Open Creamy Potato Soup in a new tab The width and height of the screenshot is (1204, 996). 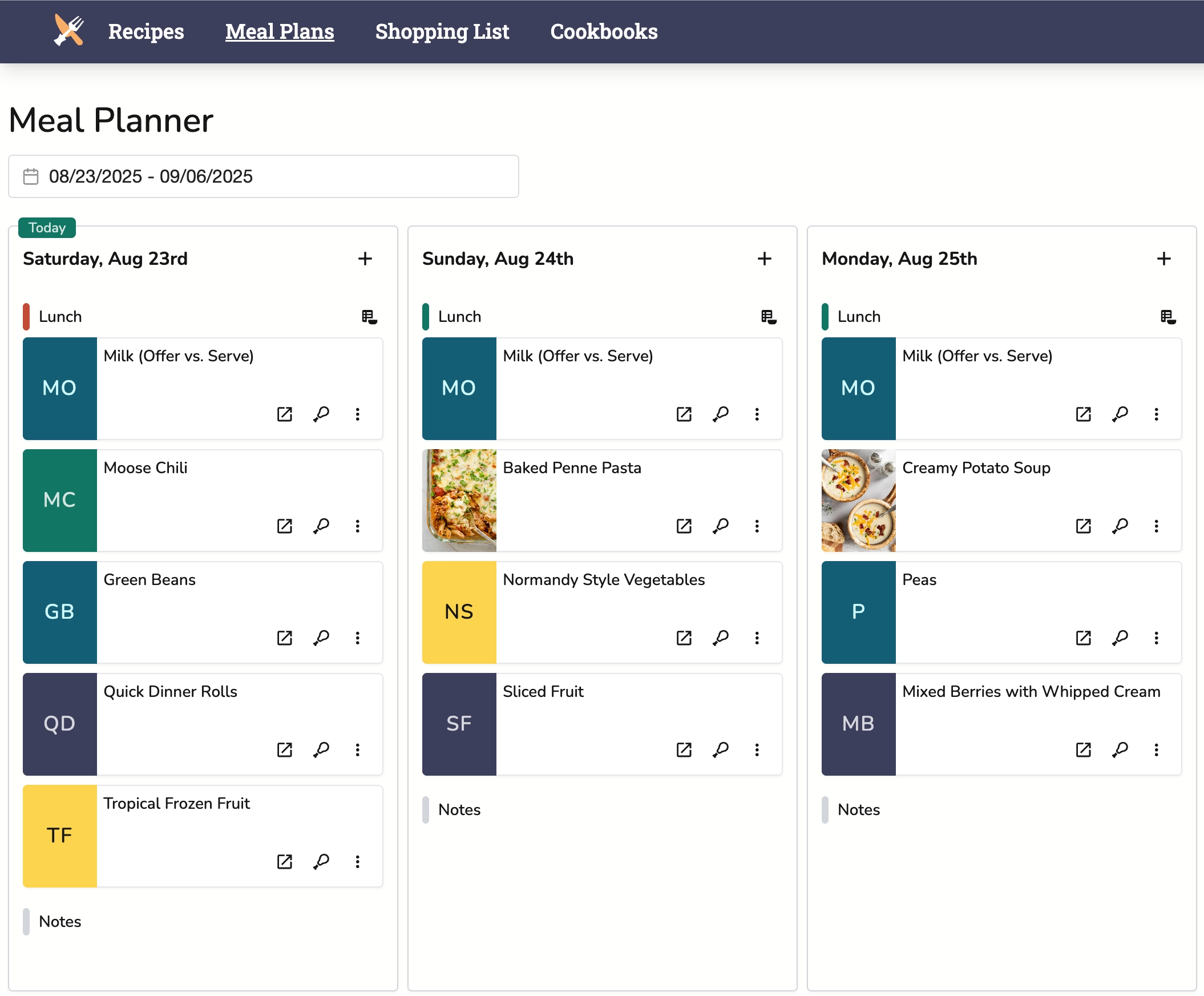pos(1083,526)
